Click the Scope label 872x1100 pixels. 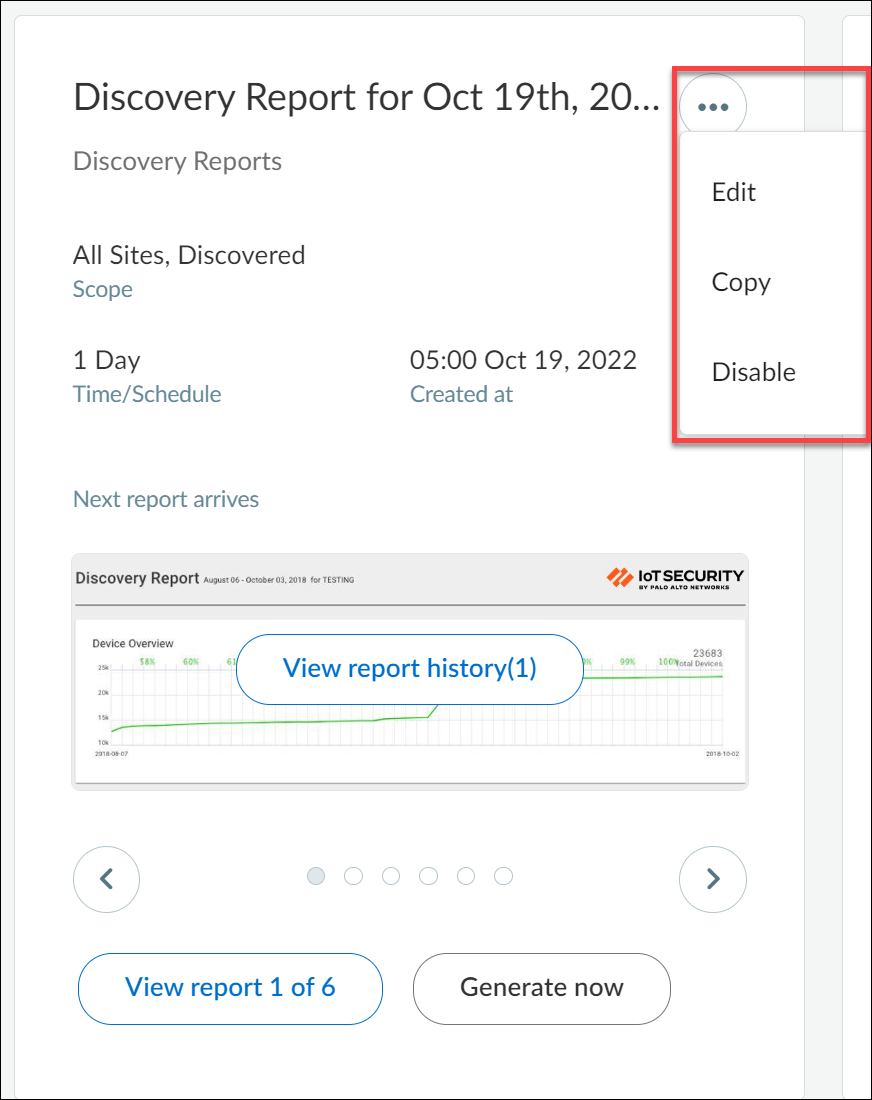pyautogui.click(x=102, y=289)
